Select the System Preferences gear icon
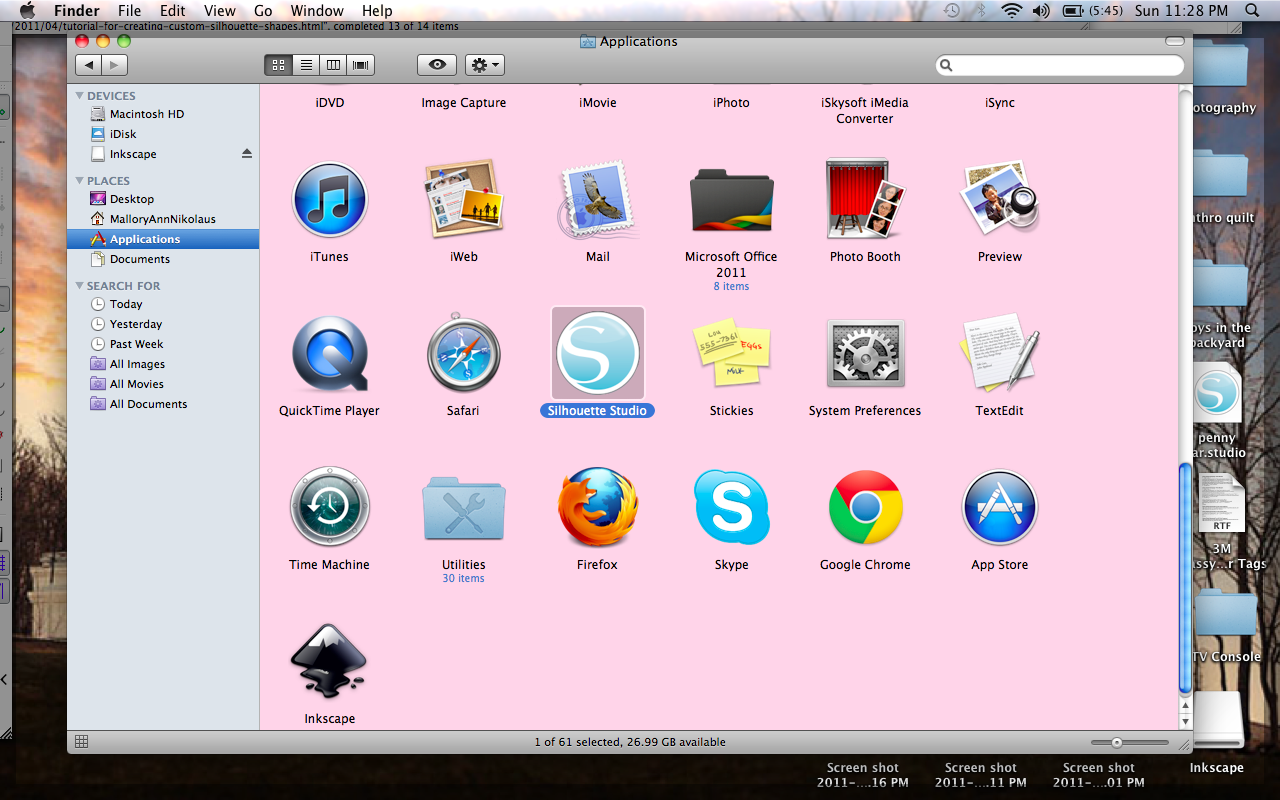 click(x=865, y=355)
